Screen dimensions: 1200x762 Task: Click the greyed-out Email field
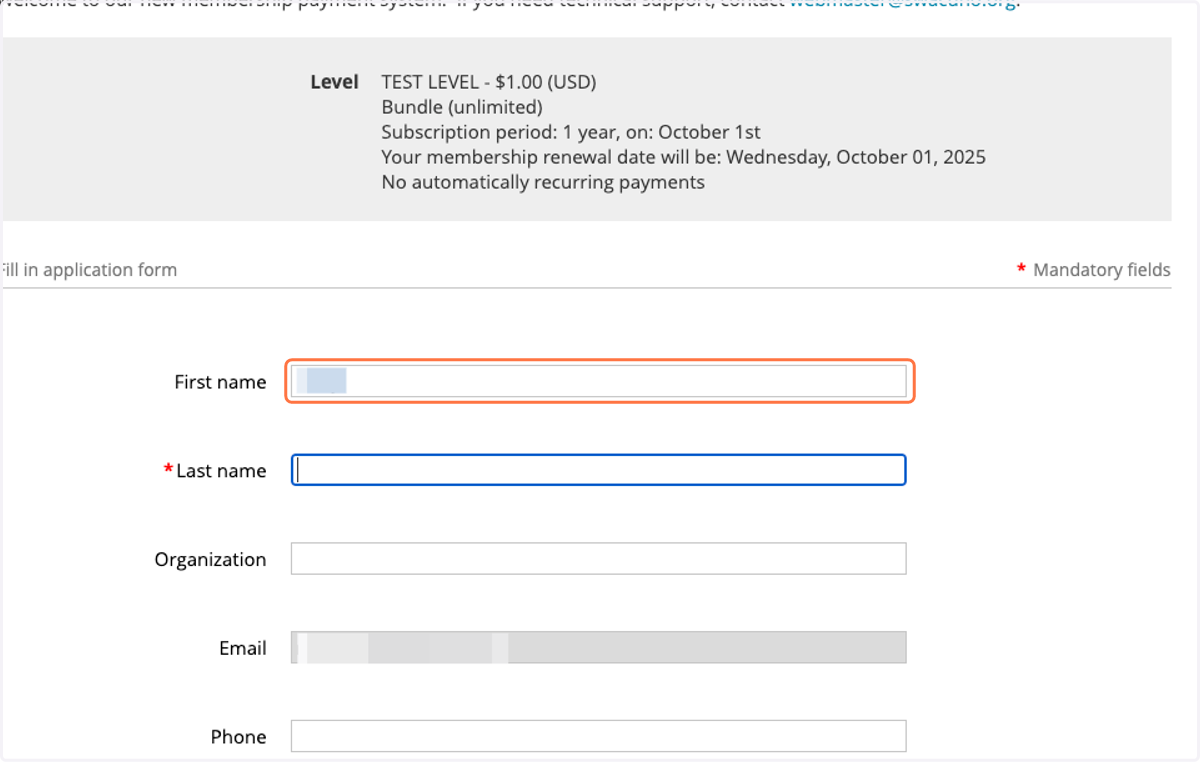coord(599,648)
